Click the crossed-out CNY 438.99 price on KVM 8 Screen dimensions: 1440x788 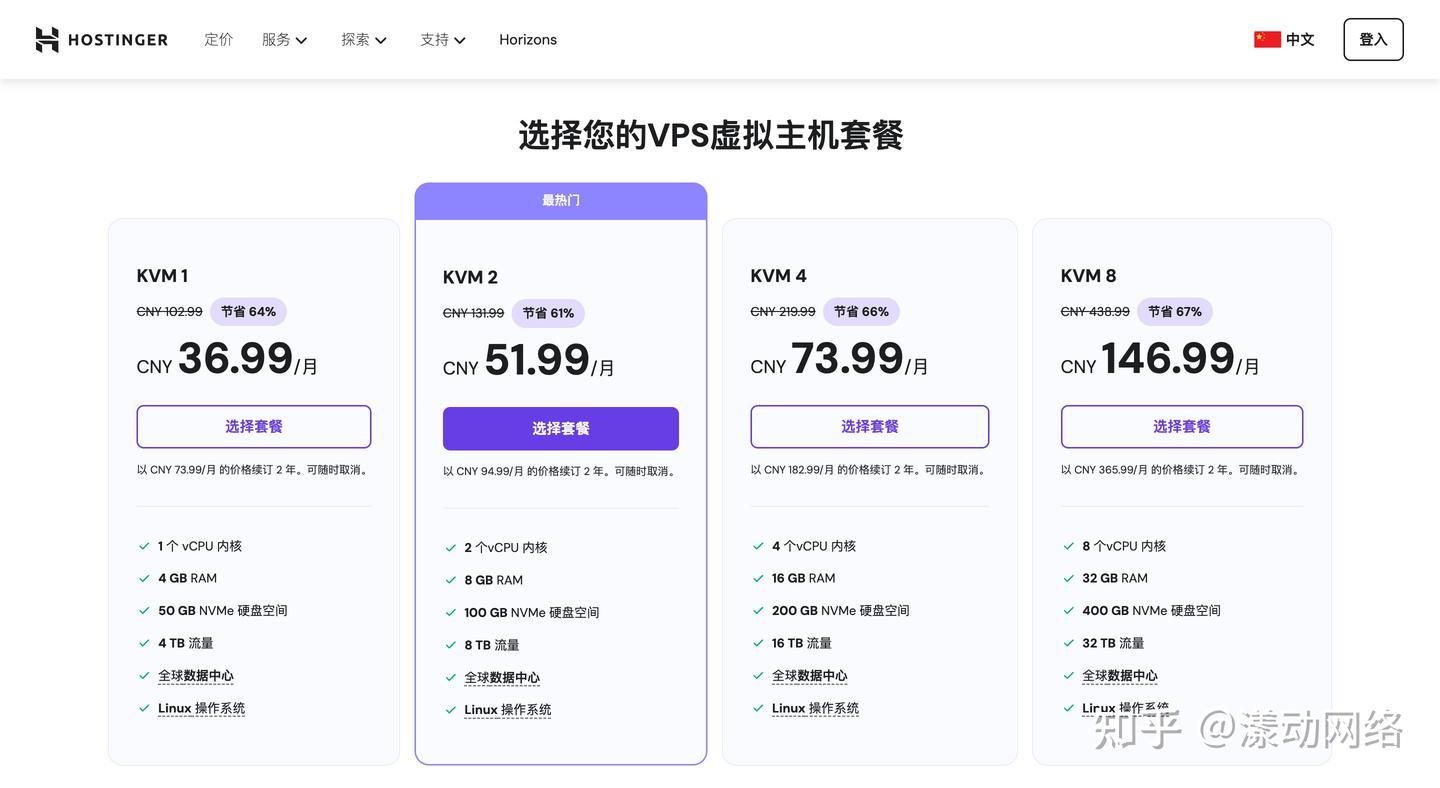click(x=1094, y=311)
